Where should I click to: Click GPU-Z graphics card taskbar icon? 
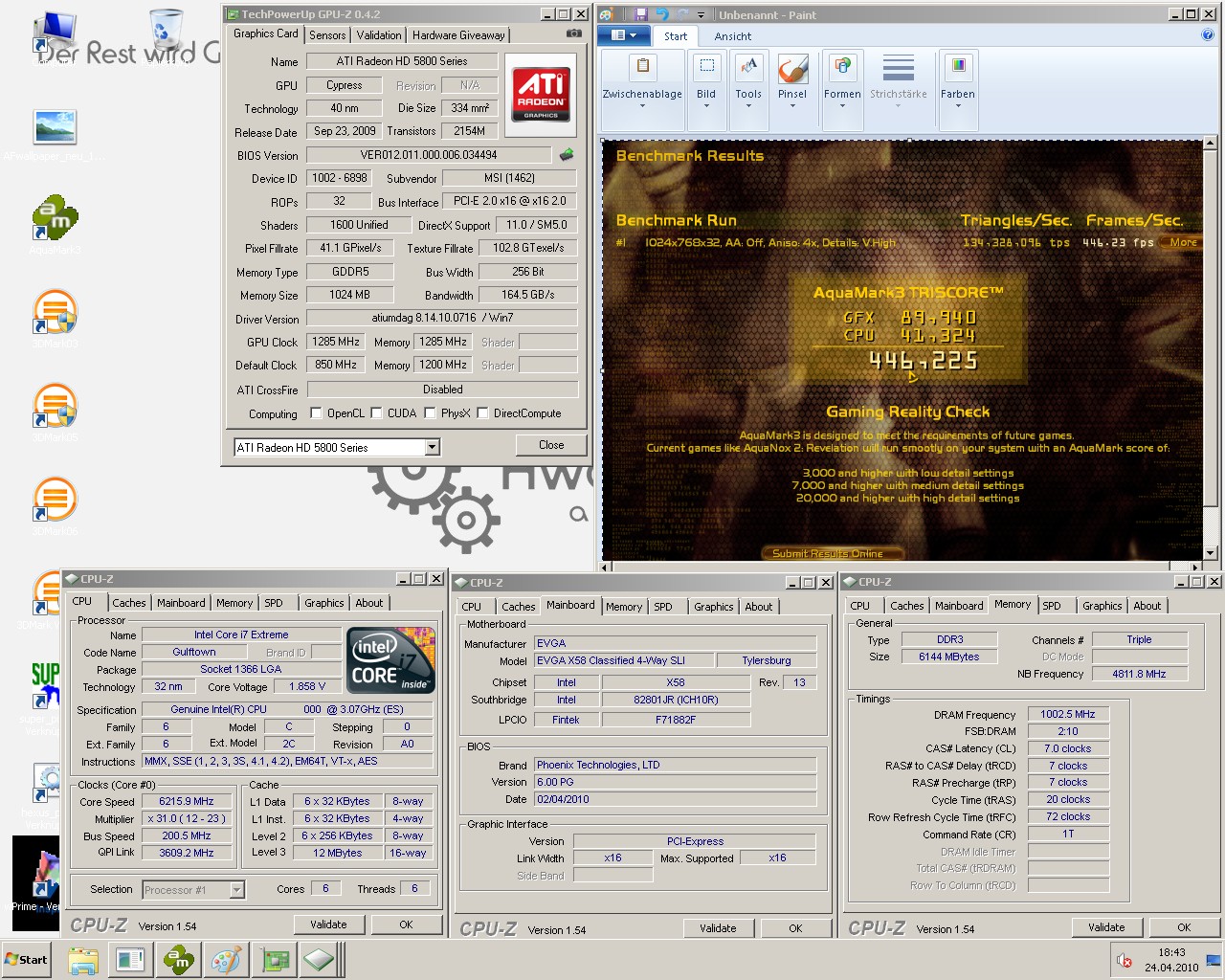point(275,960)
